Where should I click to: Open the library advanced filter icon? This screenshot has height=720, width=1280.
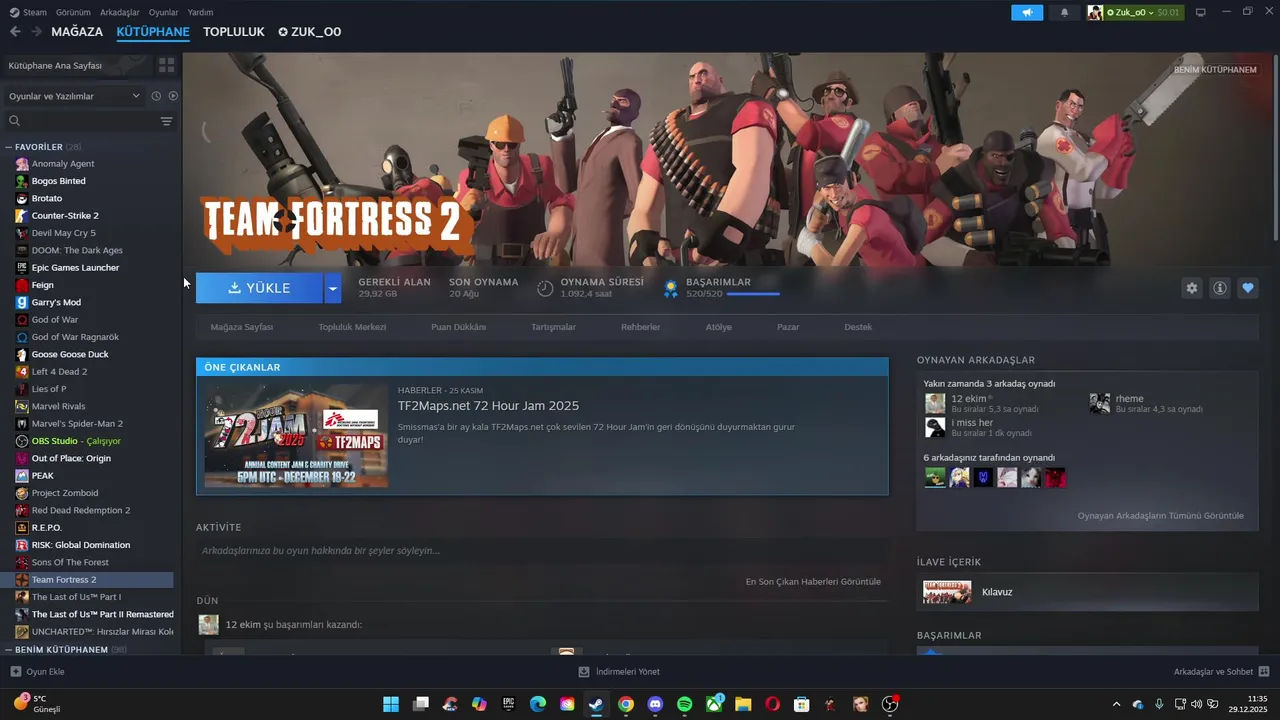166,121
